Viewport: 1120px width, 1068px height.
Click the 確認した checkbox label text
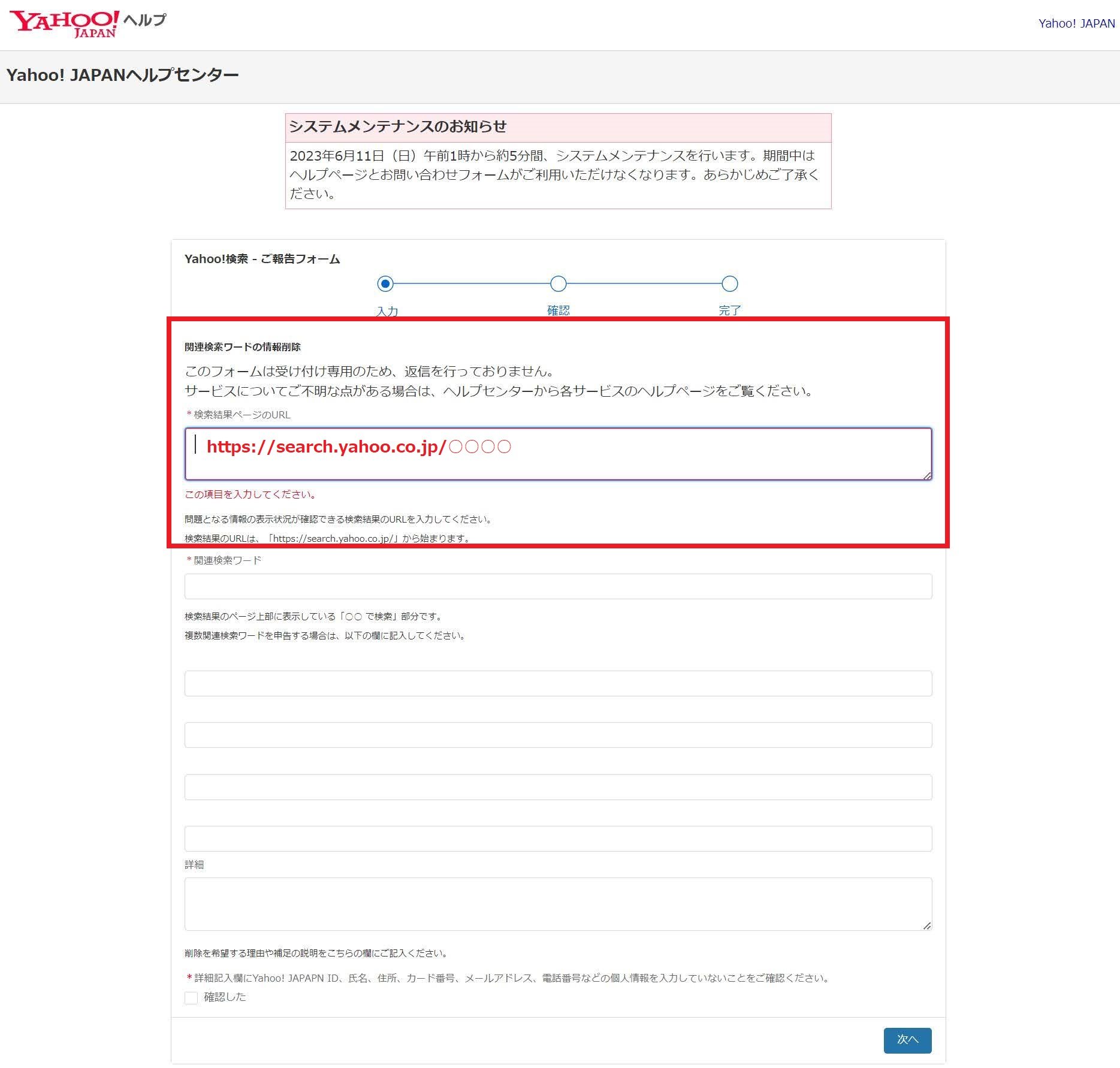coord(225,997)
